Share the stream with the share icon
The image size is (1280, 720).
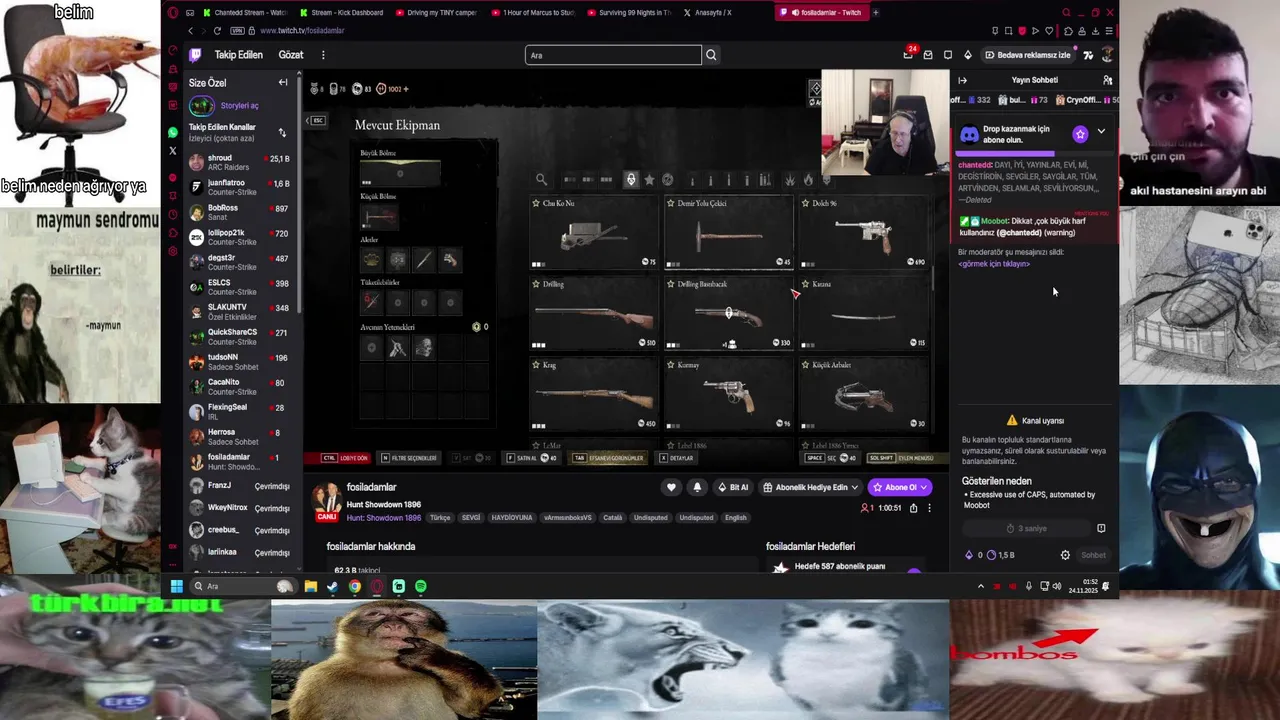913,508
